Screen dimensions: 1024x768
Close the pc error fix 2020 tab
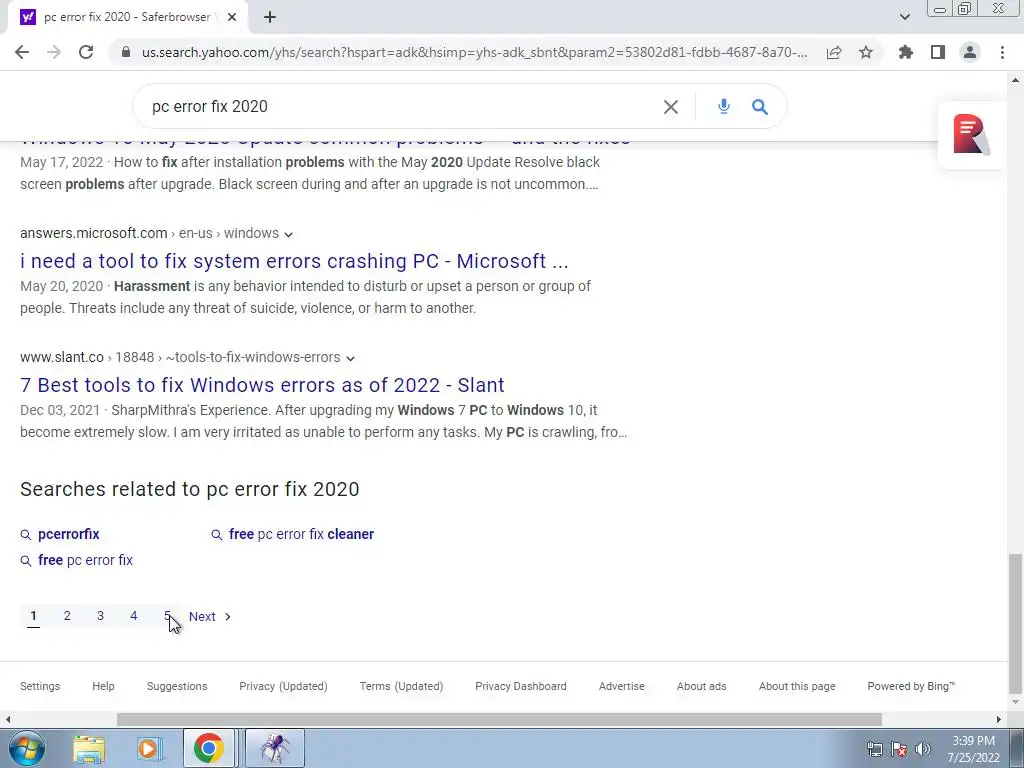click(232, 17)
